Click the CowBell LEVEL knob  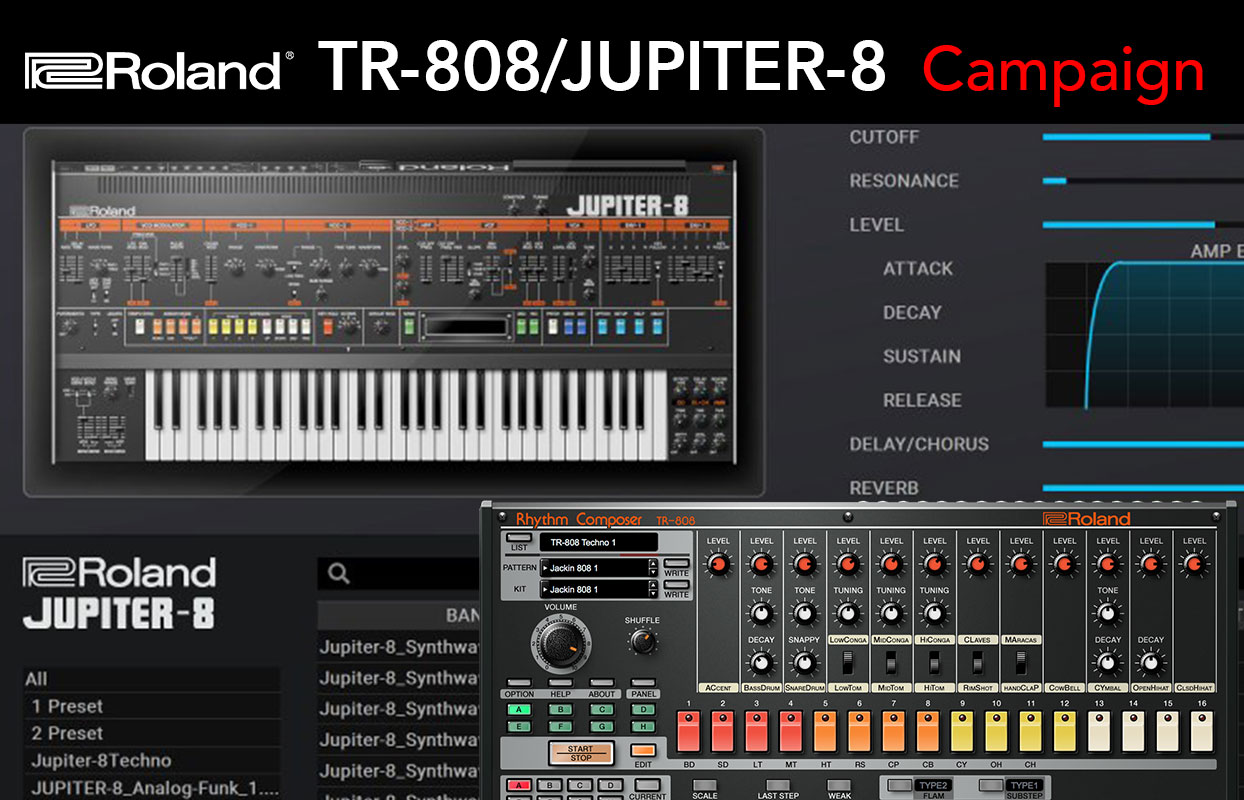point(1064,565)
